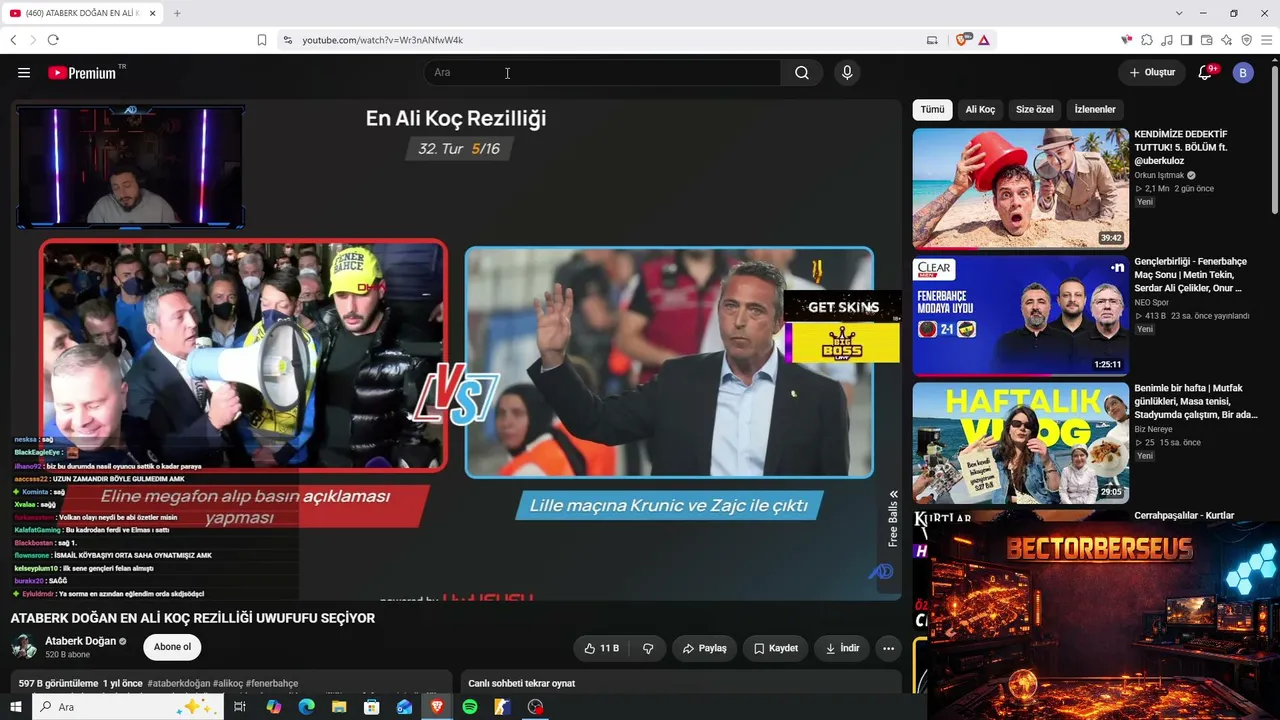The image size is (1280, 720).
Task: Dislike the video
Action: (x=648, y=648)
